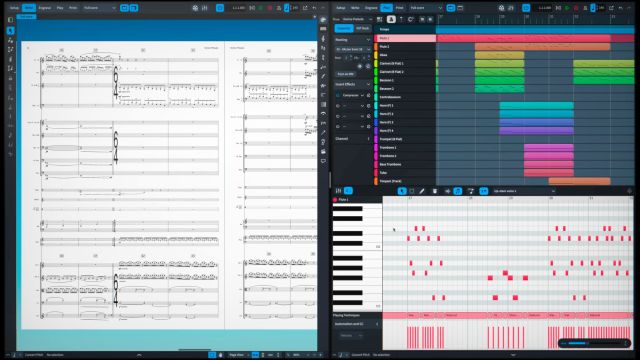Toggle the blue transport activation button in left window
Viewport: 640px width, 360px height.
coord(220,8)
